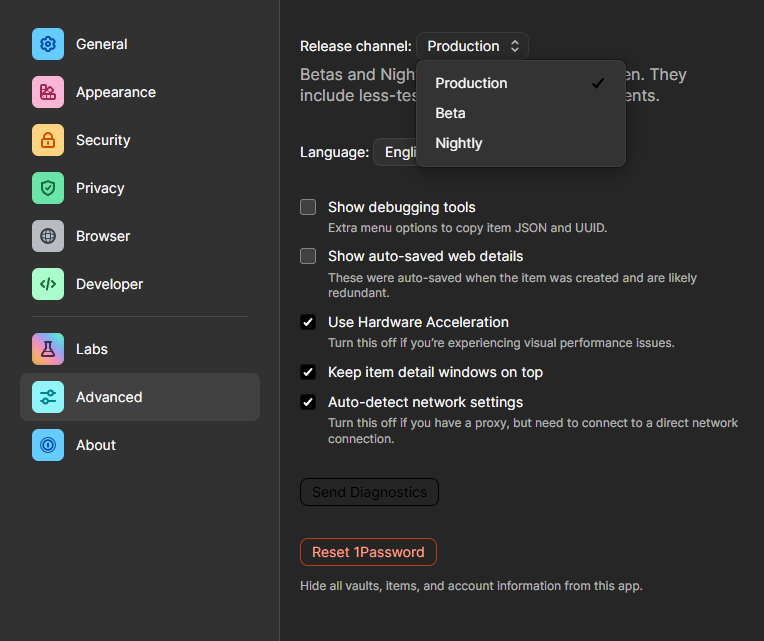
Task: Click the Developer code brackets icon
Action: point(48,284)
